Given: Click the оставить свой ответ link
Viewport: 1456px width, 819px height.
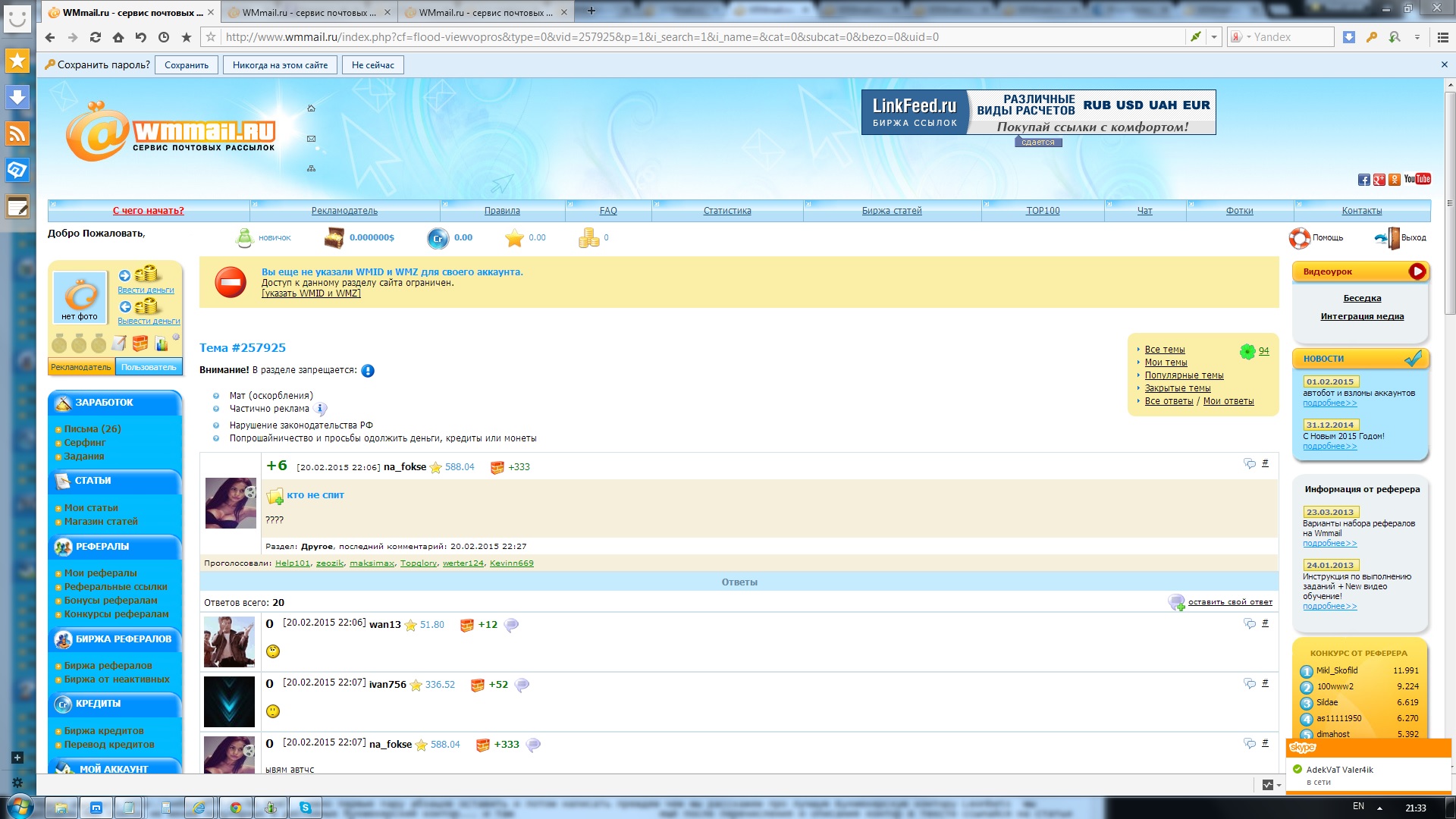Looking at the screenshot, I should [x=1230, y=602].
